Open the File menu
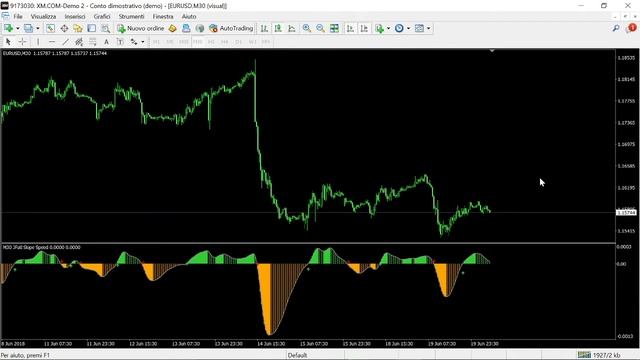 pos(18,16)
